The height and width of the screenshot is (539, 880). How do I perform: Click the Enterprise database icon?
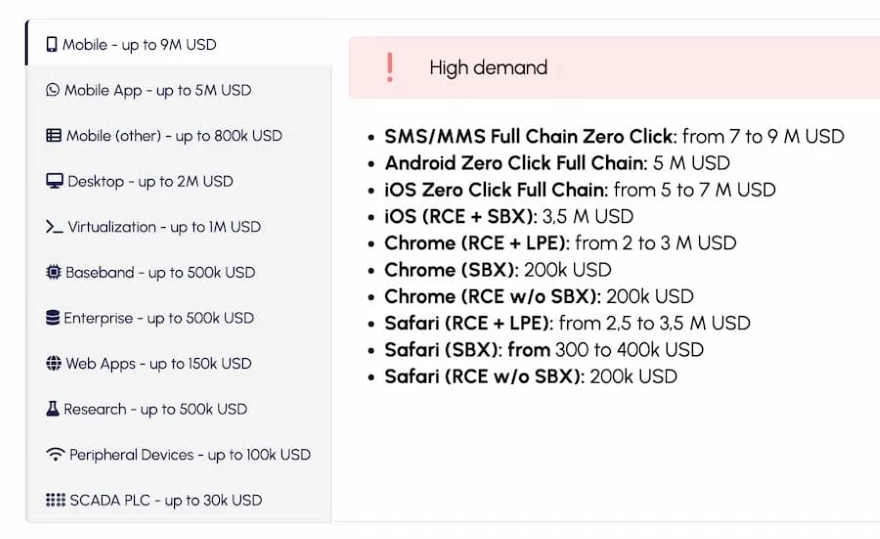pos(53,318)
